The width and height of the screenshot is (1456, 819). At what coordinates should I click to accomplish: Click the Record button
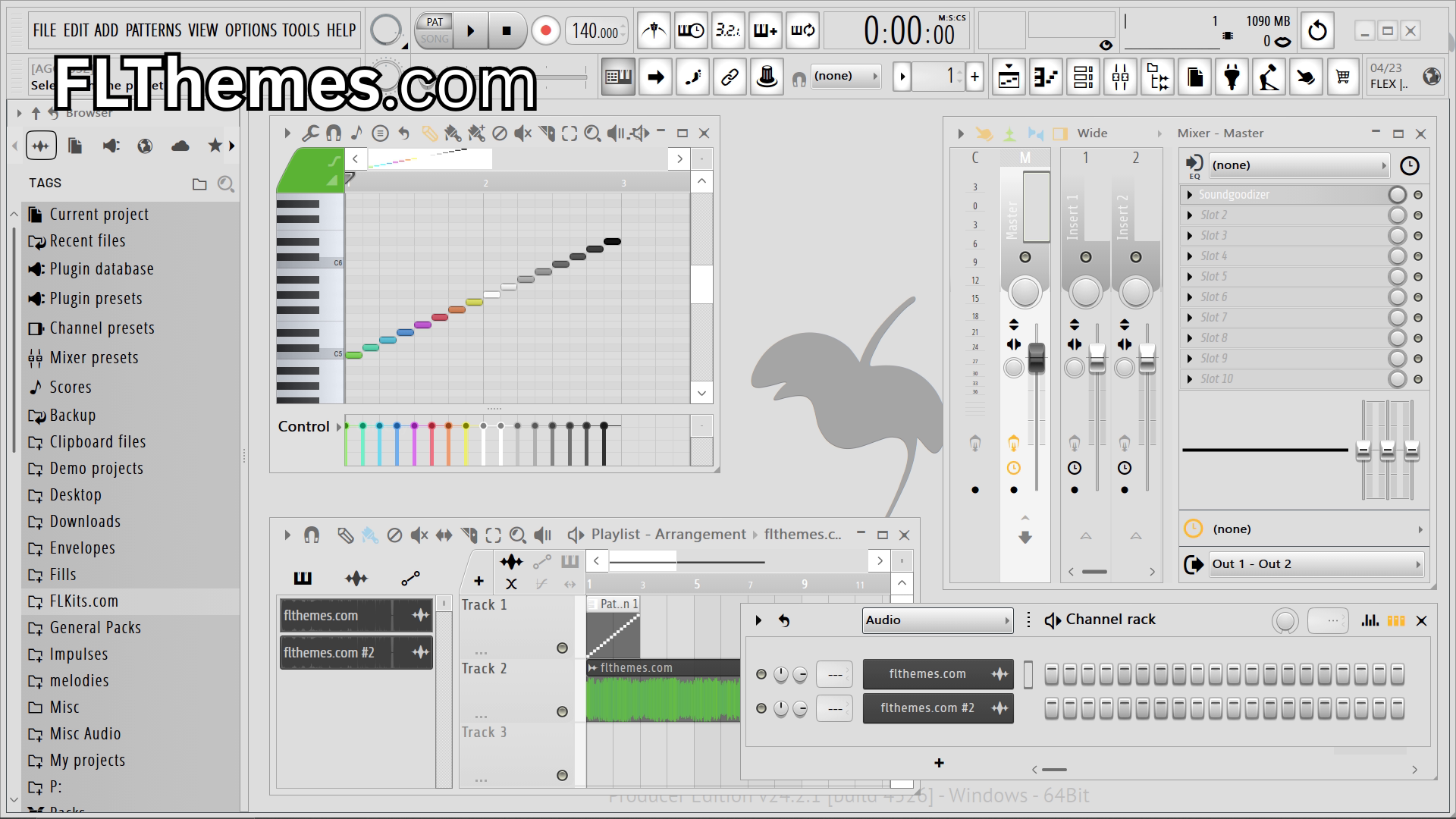(544, 31)
